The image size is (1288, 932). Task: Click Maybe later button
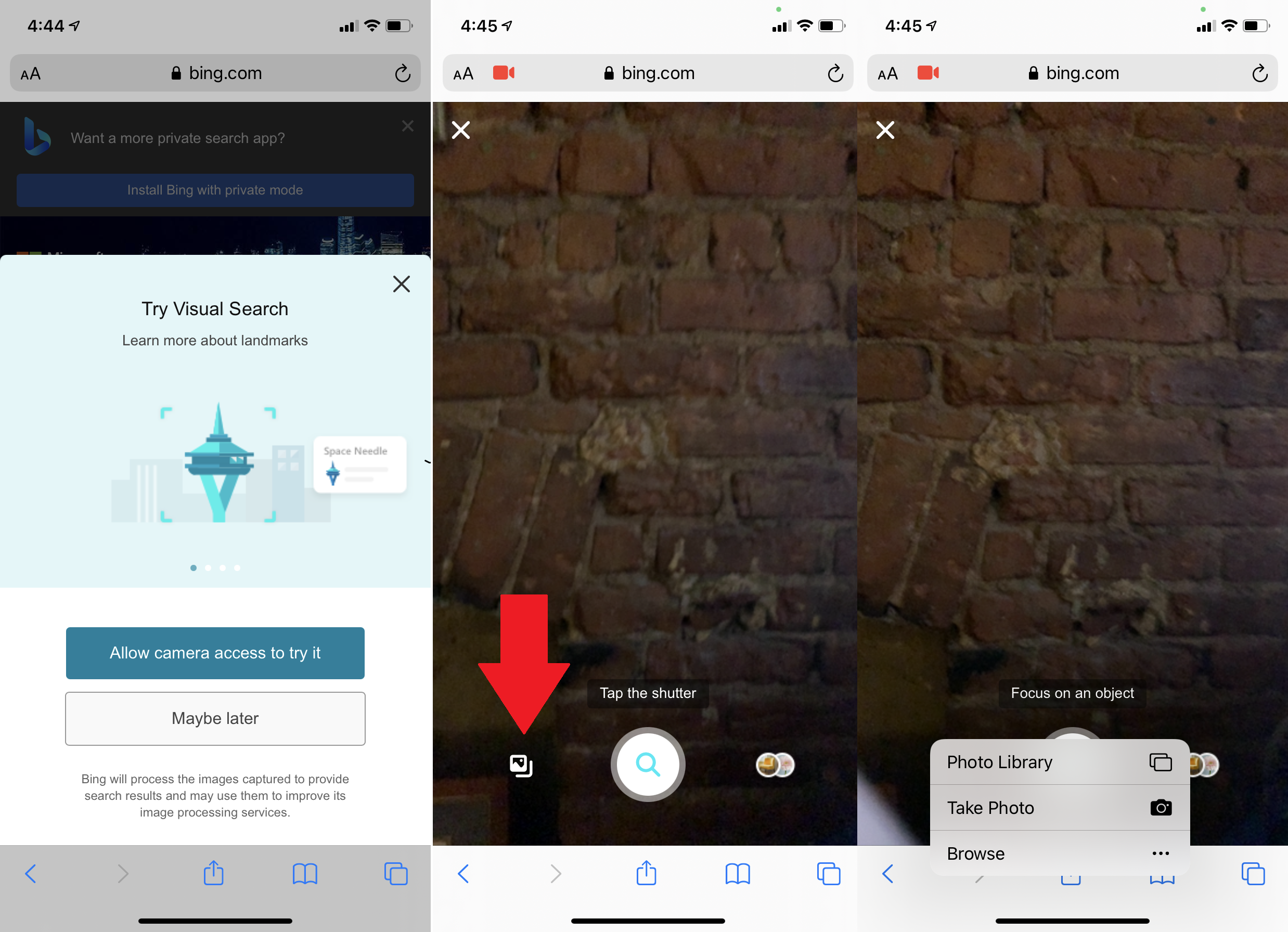click(x=215, y=718)
